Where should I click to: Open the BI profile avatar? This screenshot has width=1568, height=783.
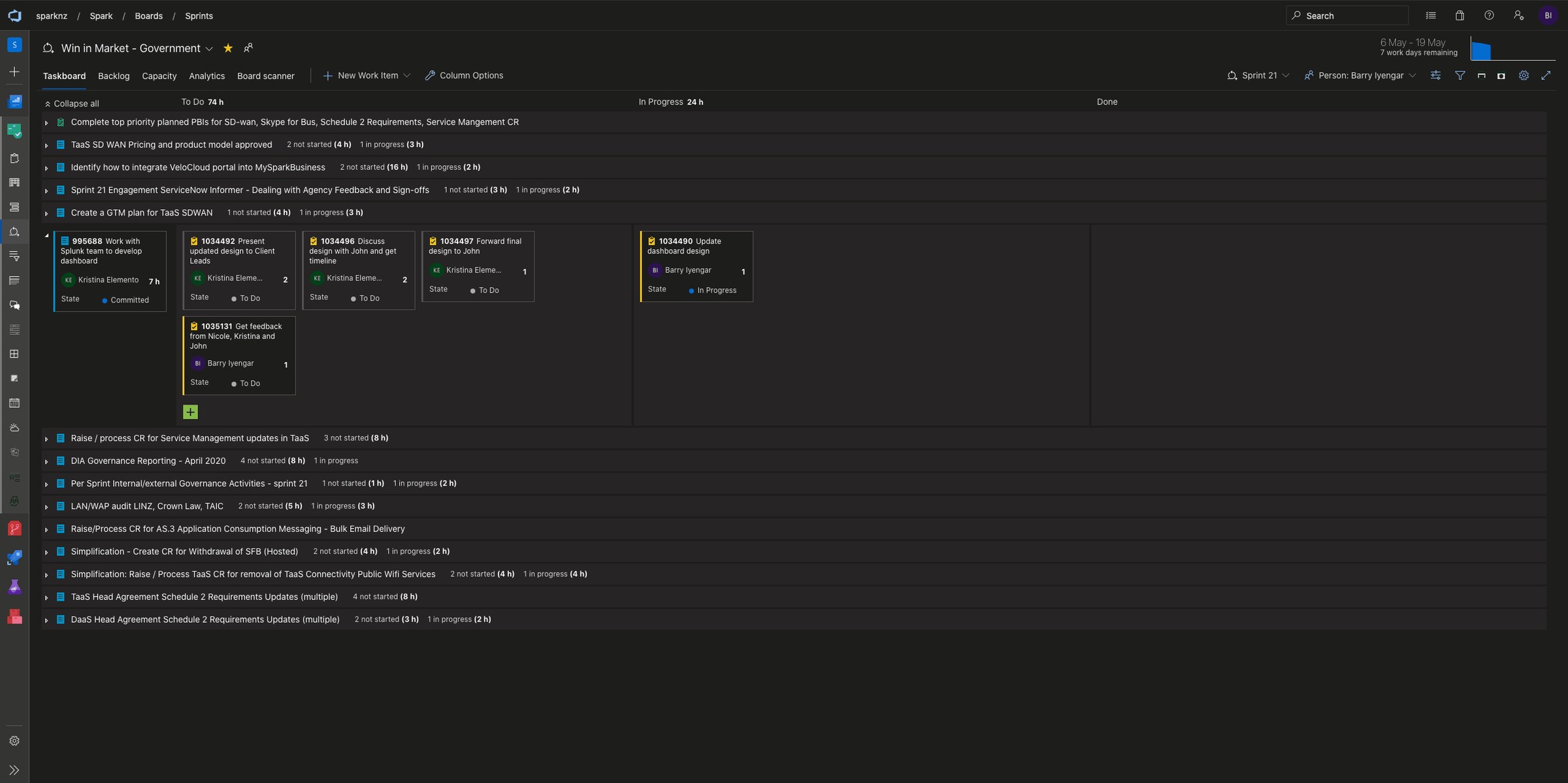click(x=1548, y=16)
